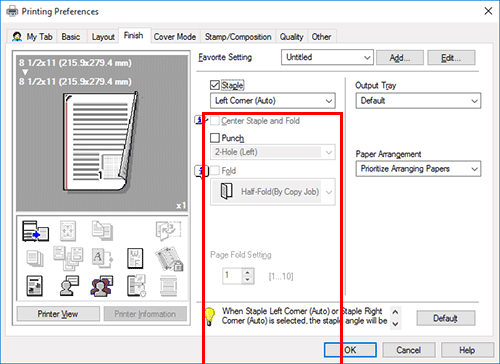Close the Printing Preferences dialog

pyautogui.click(x=488, y=11)
